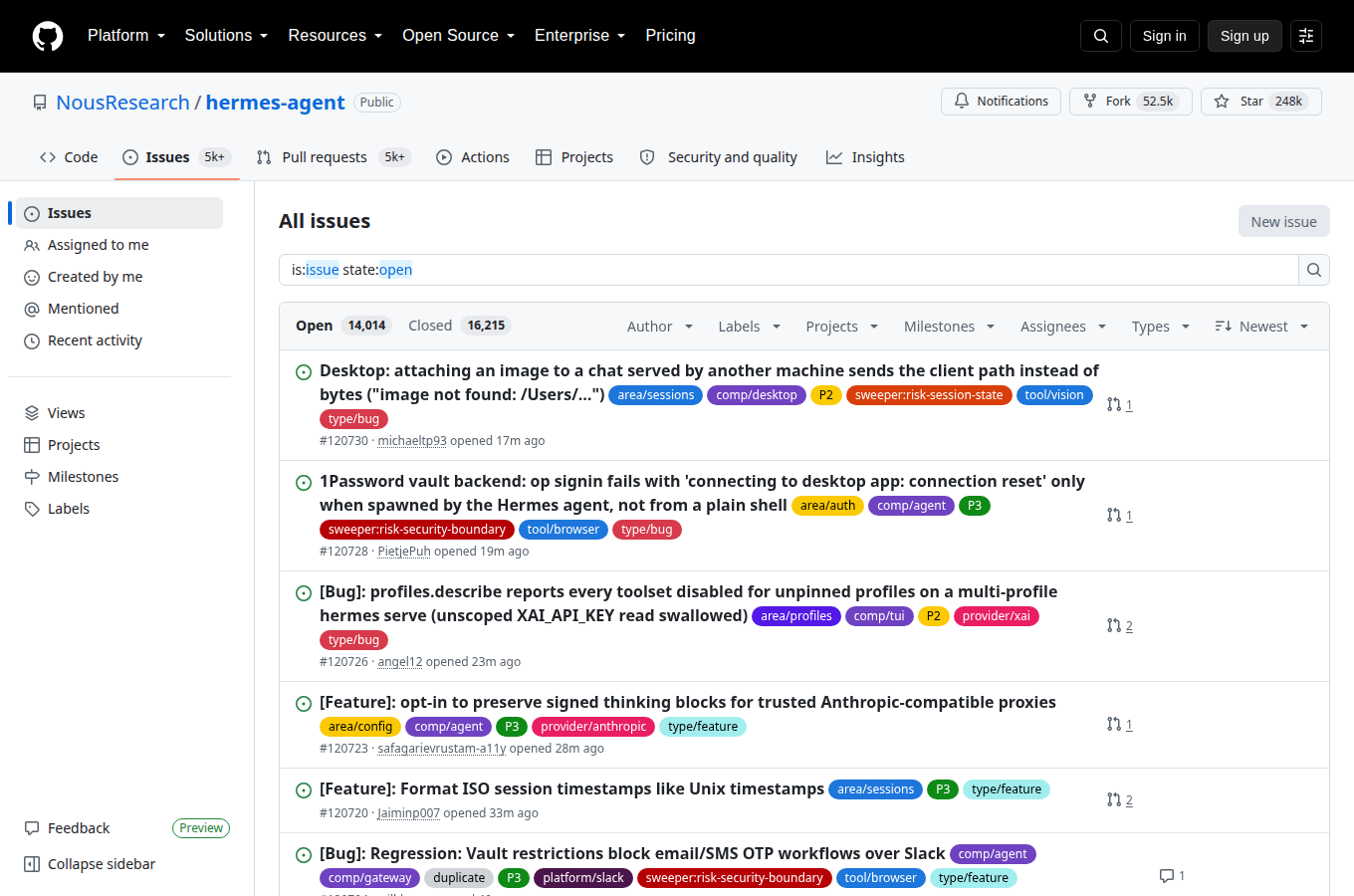1354x896 pixels.
Task: Click the open-issue status icon for the Desktop image issue
Action: coord(304,372)
